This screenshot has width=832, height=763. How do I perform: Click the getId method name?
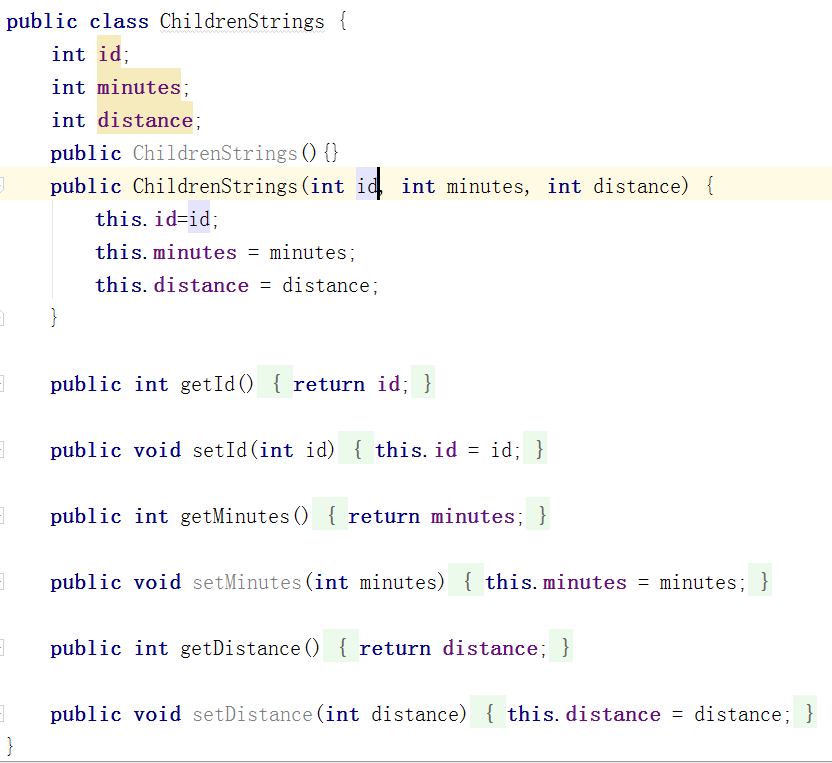tap(207, 384)
